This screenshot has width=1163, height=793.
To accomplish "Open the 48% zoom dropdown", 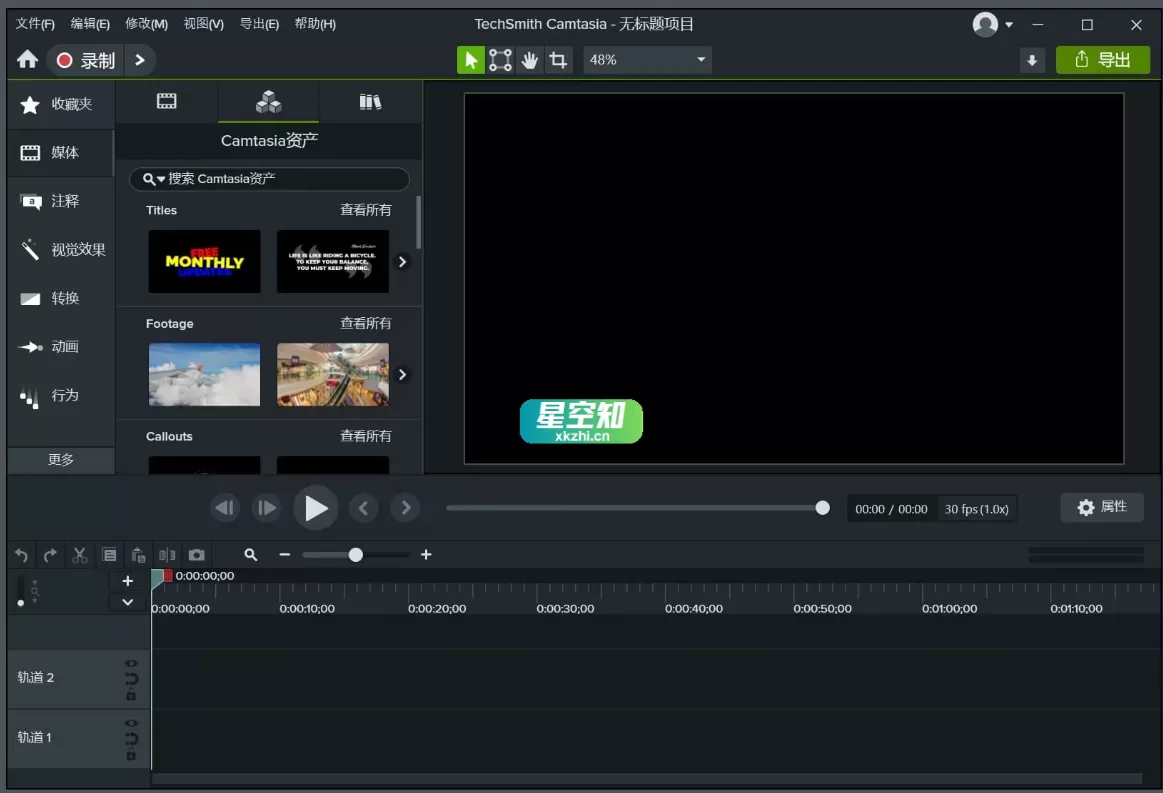I will [x=646, y=59].
